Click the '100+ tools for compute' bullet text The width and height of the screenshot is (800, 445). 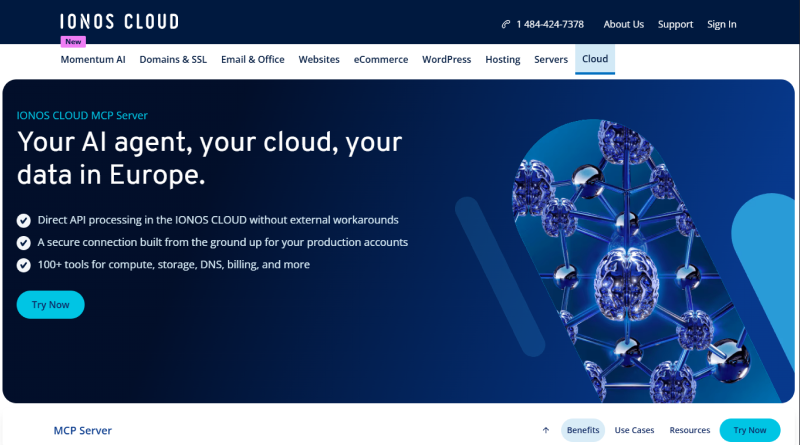[x=173, y=264]
